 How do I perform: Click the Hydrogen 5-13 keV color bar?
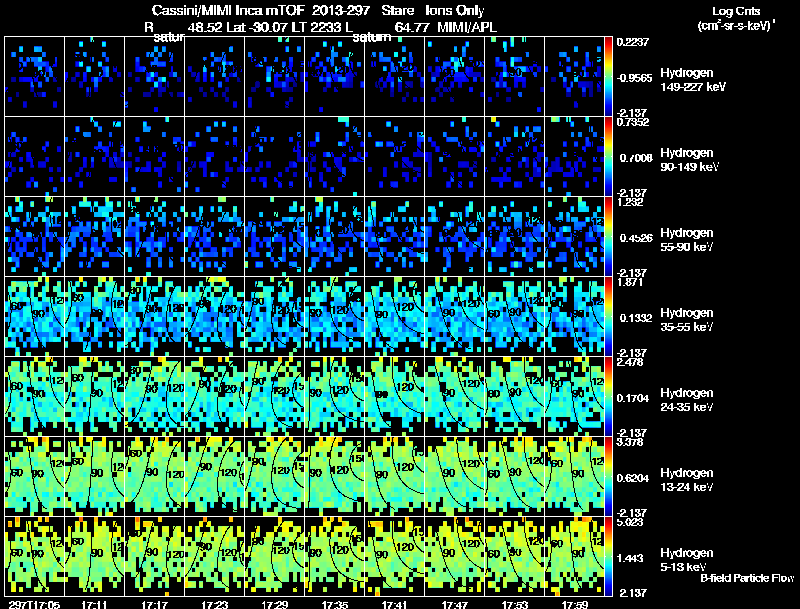[608, 557]
